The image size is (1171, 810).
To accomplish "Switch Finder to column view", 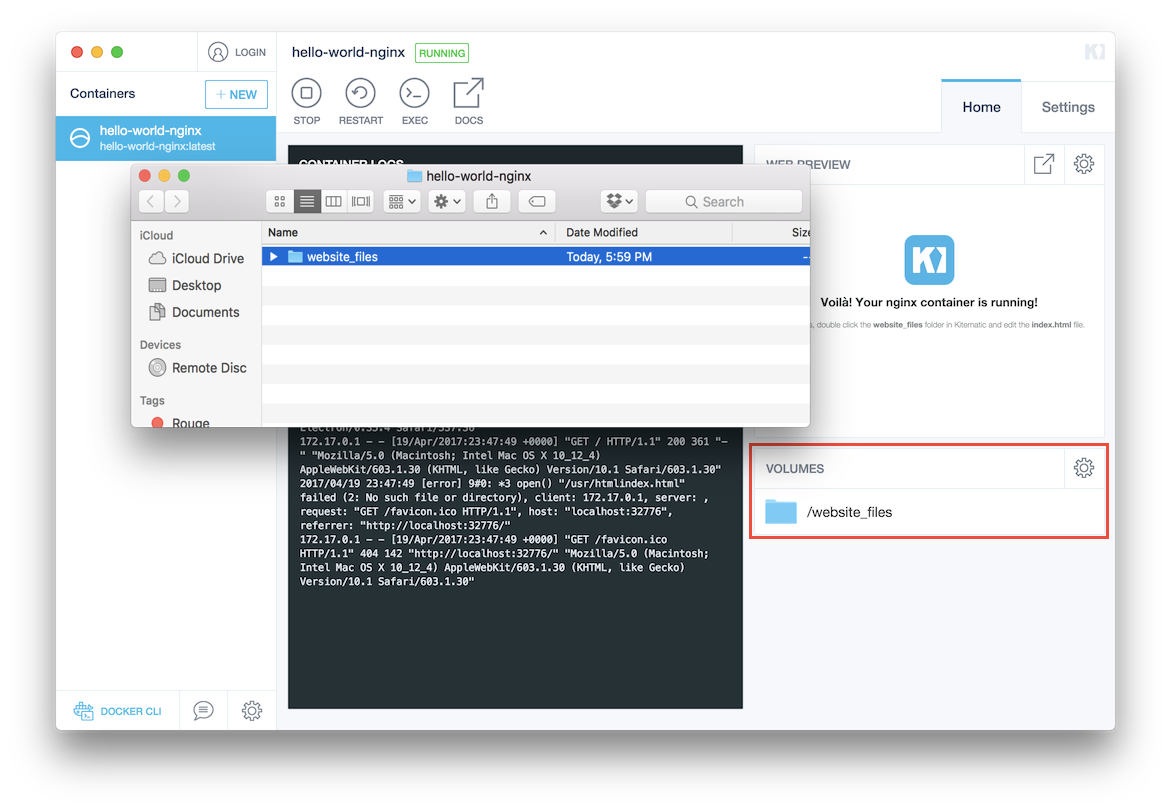I will coord(333,201).
